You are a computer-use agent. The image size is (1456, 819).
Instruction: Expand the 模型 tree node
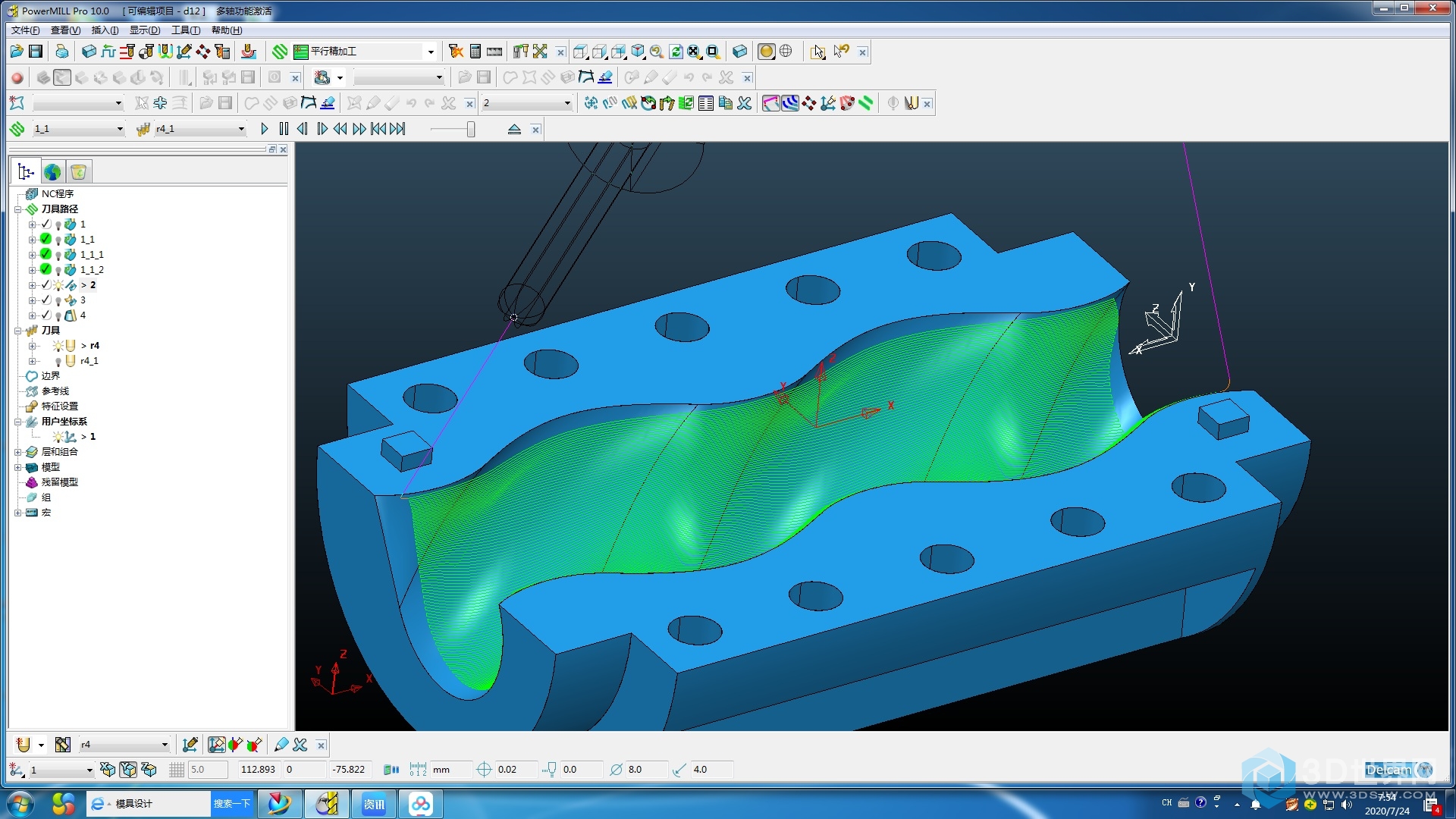pos(17,467)
